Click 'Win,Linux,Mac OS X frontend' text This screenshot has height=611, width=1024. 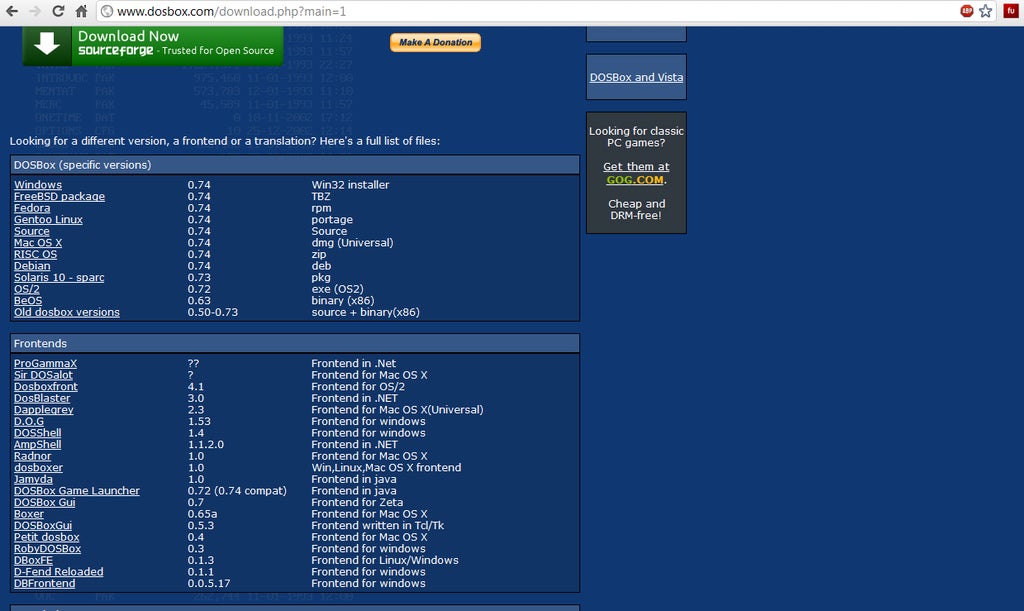point(386,468)
